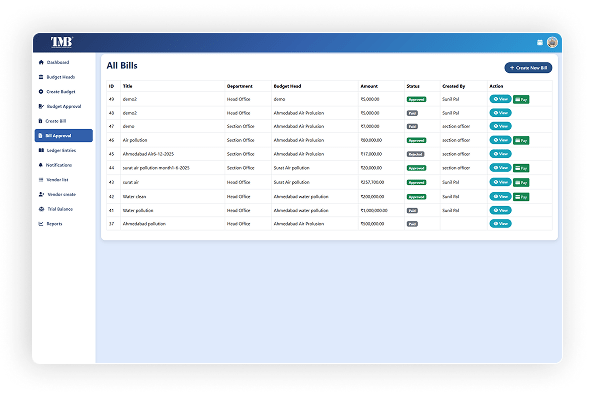Open Vendor create user icon
Image resolution: width=591 pixels, height=396 pixels.
(x=41, y=194)
